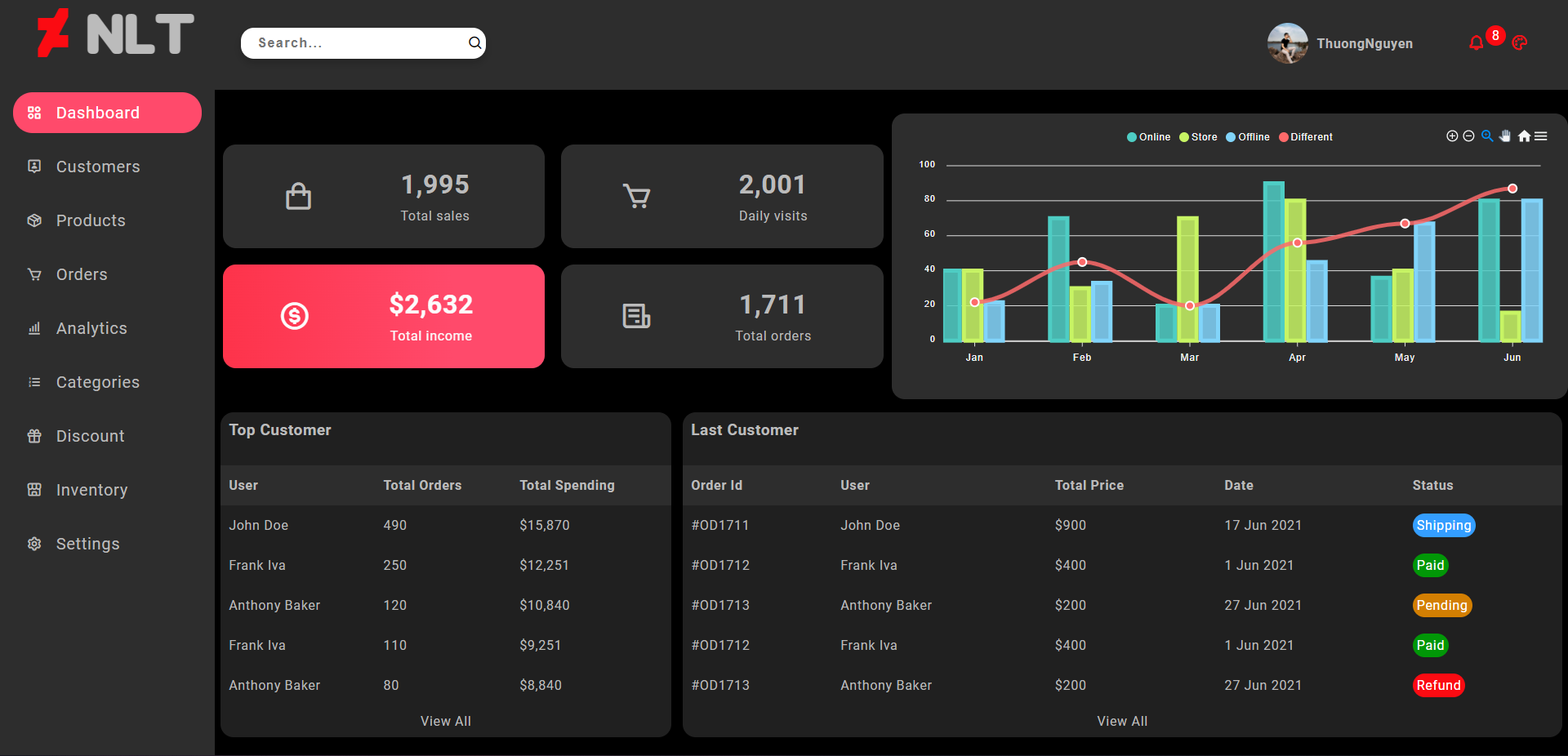
Task: Open the chart hamburger menu
Action: point(1541,136)
